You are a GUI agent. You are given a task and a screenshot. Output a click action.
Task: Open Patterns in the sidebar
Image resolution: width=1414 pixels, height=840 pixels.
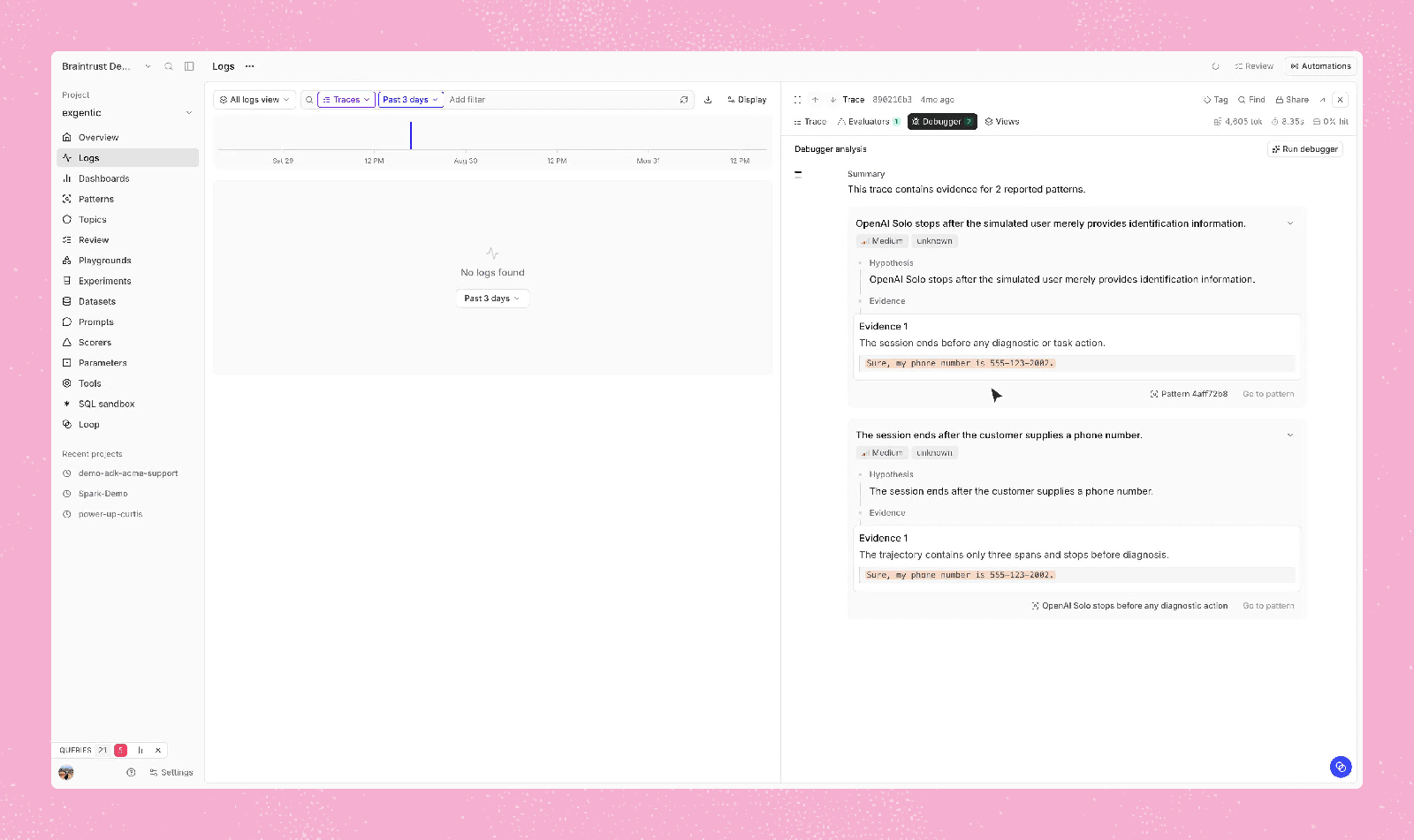[127, 200]
